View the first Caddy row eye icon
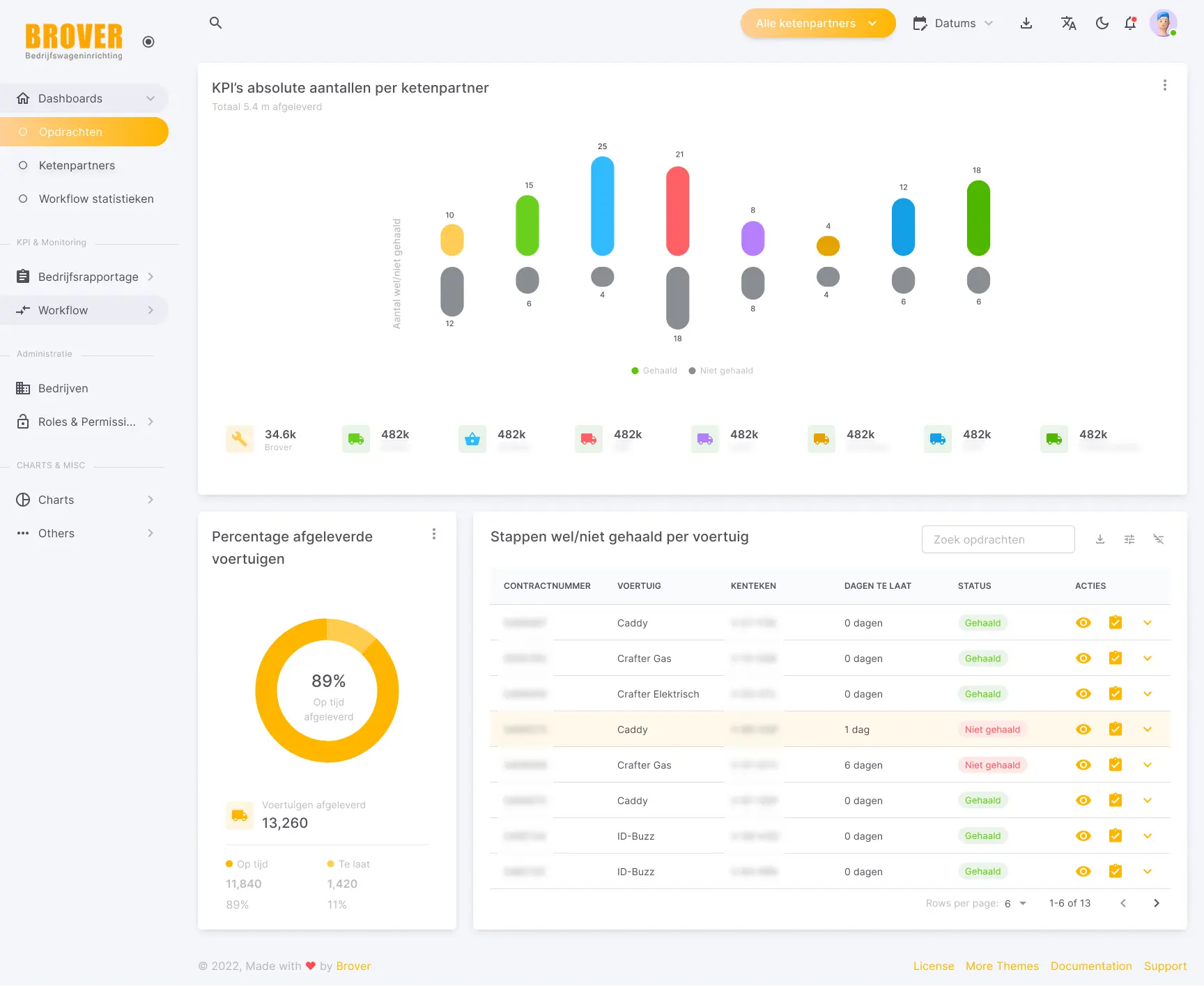Viewport: 1204px width, 986px height. click(x=1083, y=622)
